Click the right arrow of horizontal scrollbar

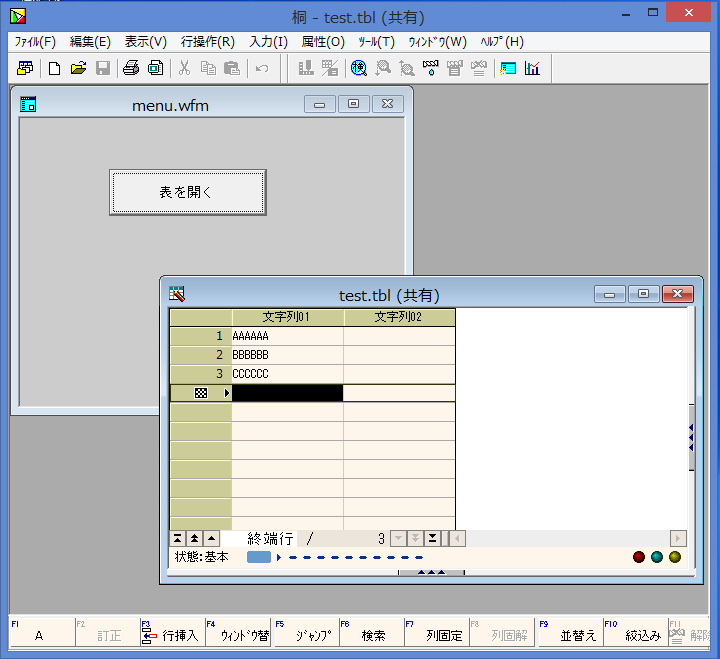[x=678, y=538]
